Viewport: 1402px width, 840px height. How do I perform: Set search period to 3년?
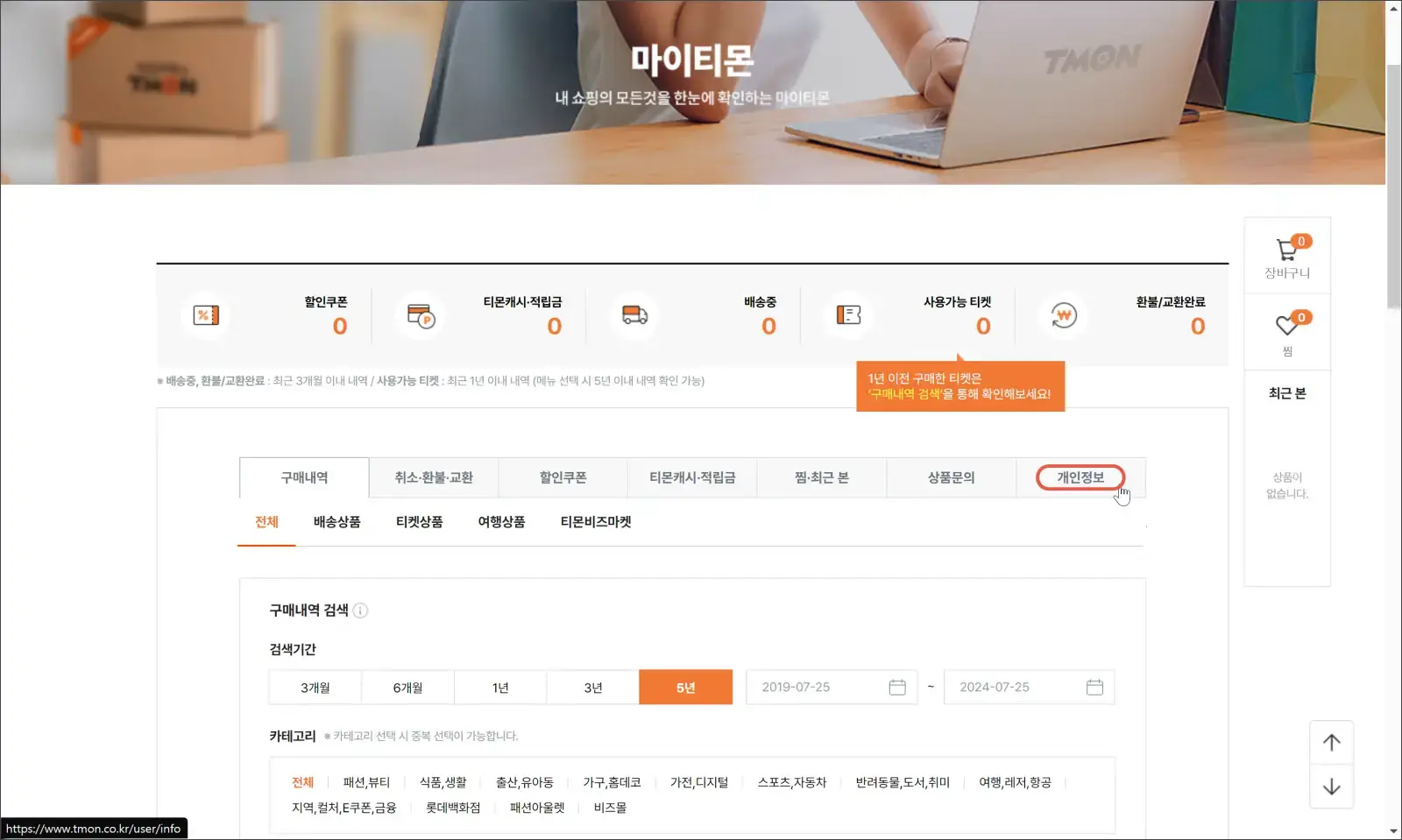(593, 688)
